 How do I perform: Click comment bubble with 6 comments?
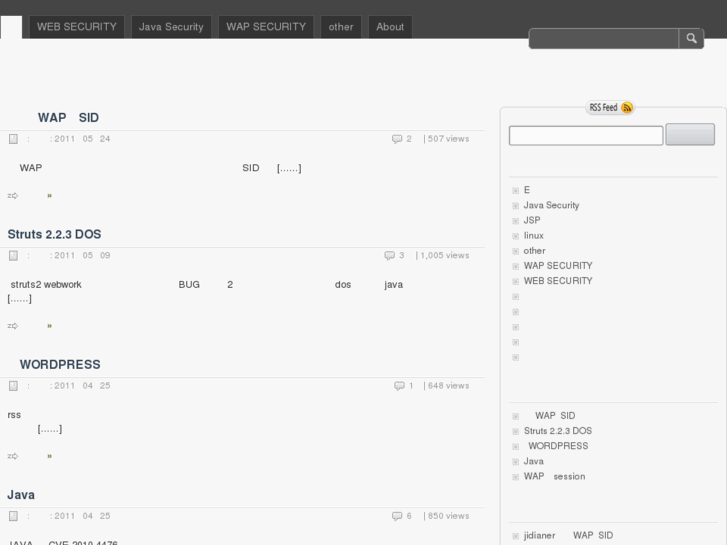coord(397,516)
